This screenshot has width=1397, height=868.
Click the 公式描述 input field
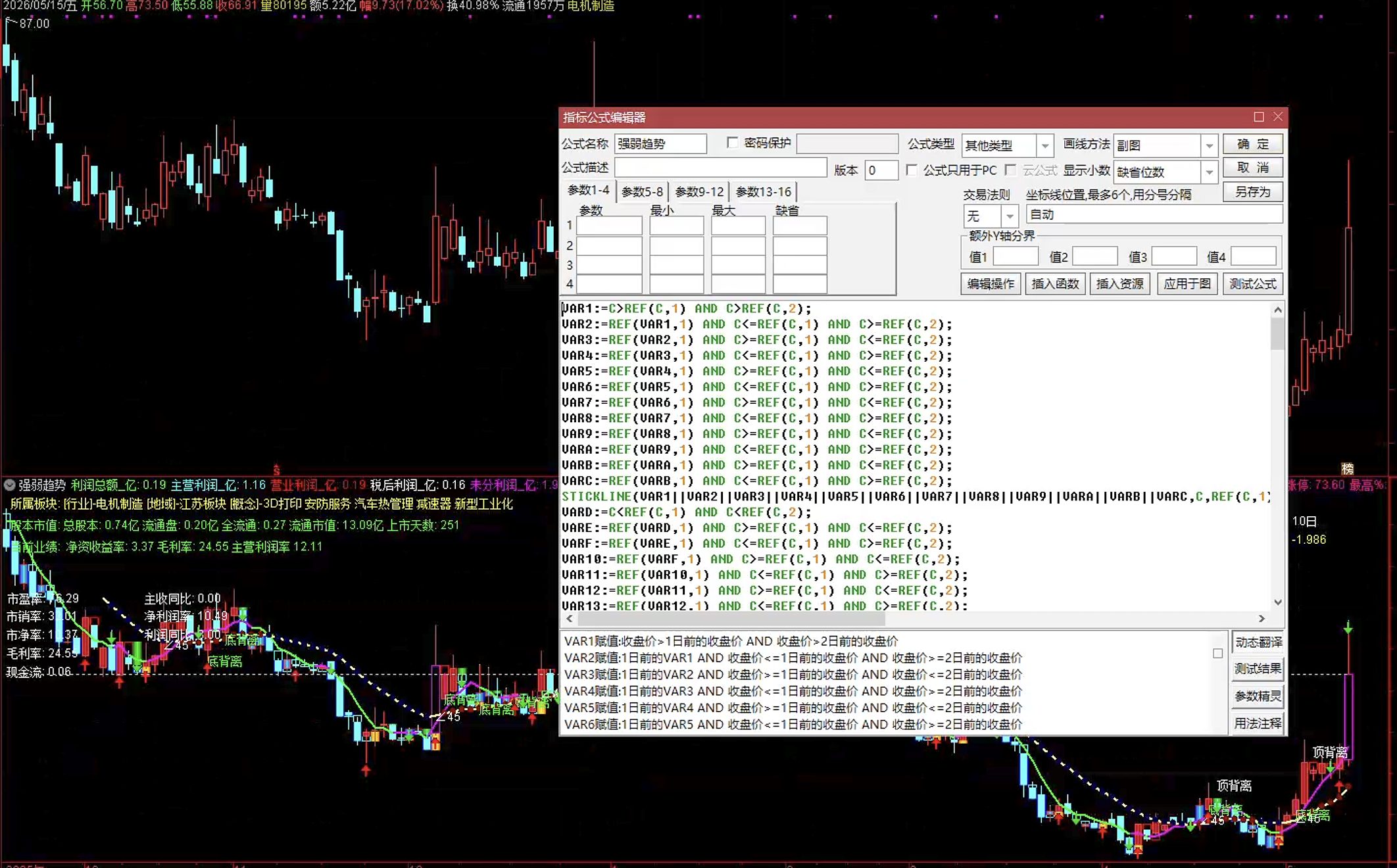[x=720, y=168]
